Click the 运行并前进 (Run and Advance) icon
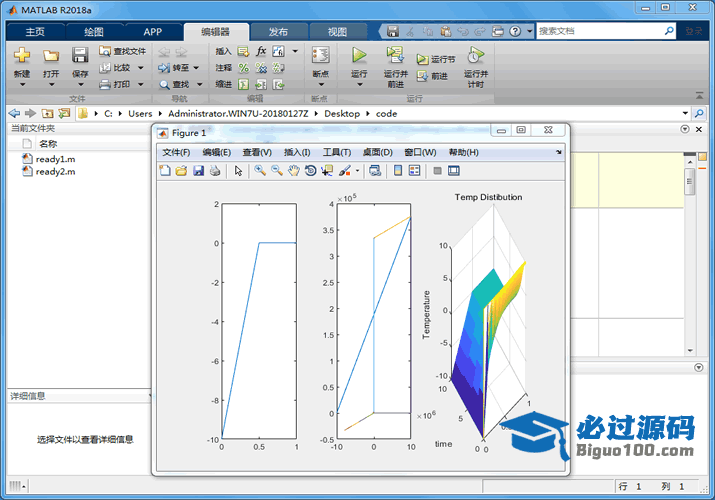Viewport: 715px width, 500px height. pyautogui.click(x=395, y=55)
